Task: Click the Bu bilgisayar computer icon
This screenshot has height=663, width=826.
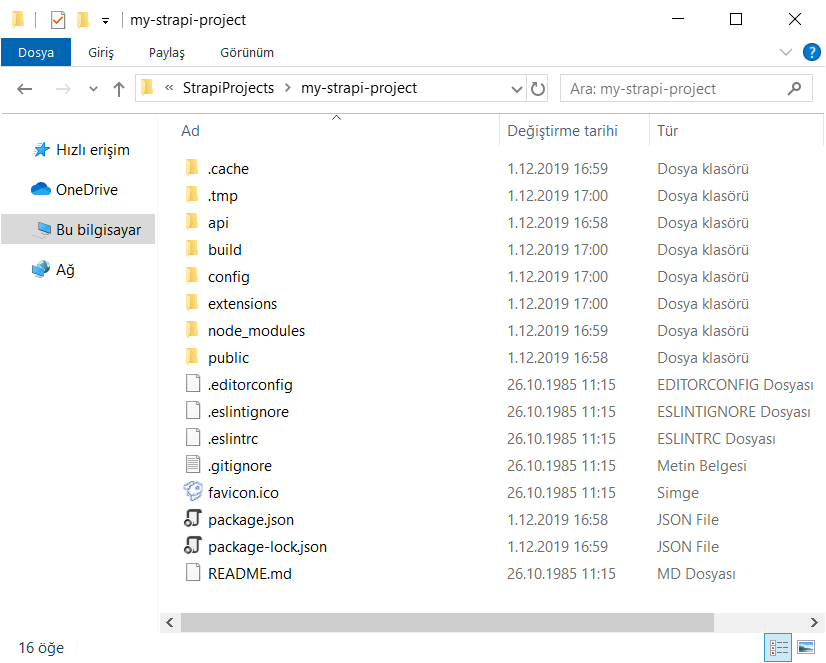Action: pyautogui.click(x=42, y=230)
